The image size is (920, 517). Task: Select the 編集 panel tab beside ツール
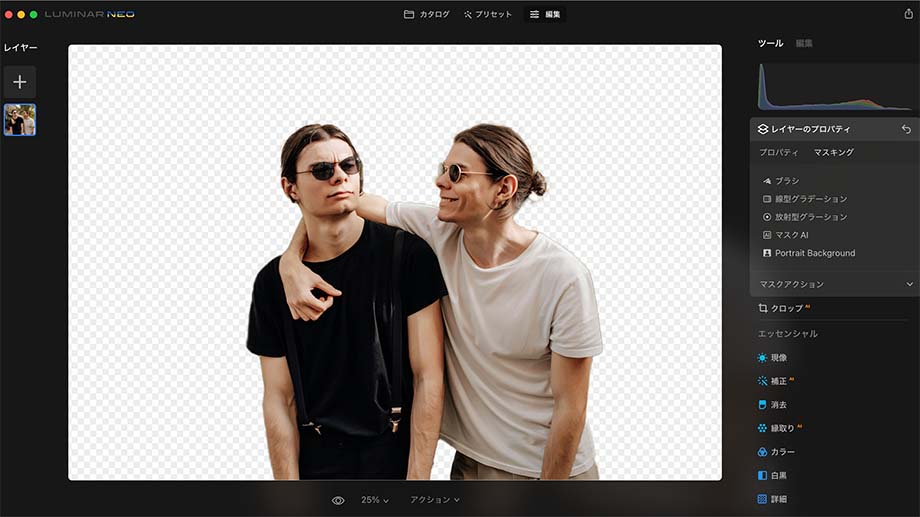point(804,43)
